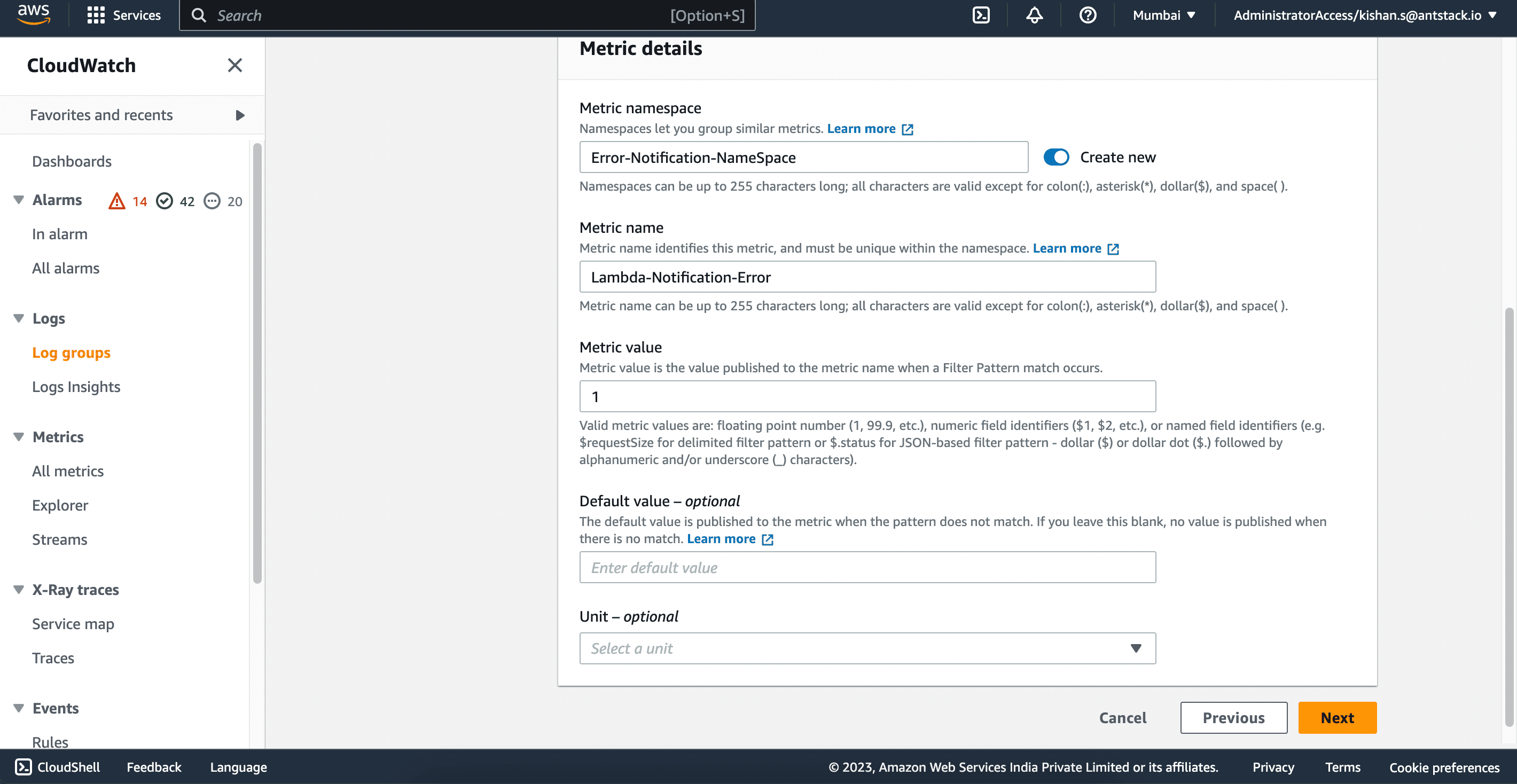Screen dimensions: 1517x784
Task: Click the Previous button
Action: (x=1233, y=718)
